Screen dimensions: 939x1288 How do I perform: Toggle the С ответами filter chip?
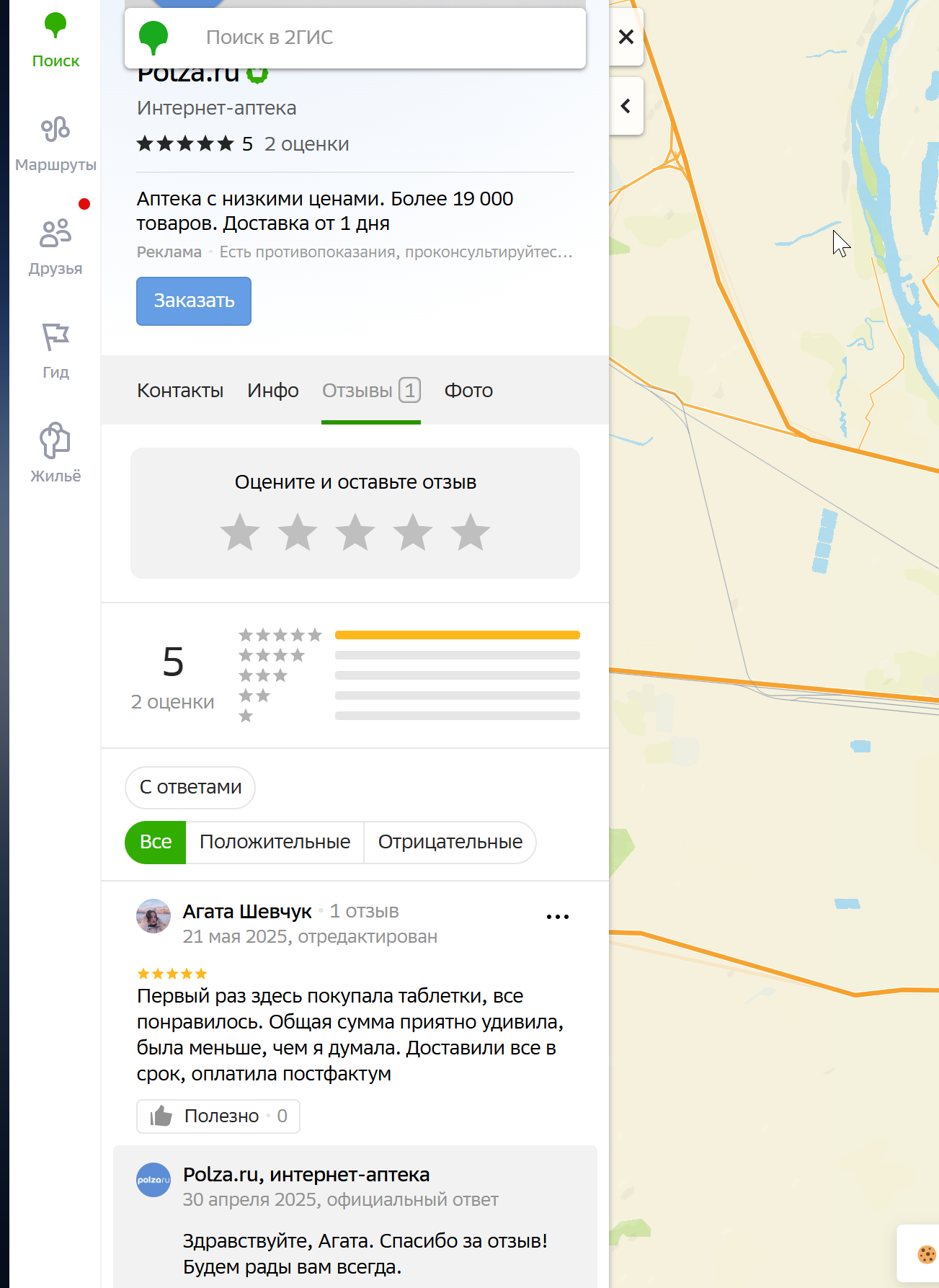(x=190, y=787)
